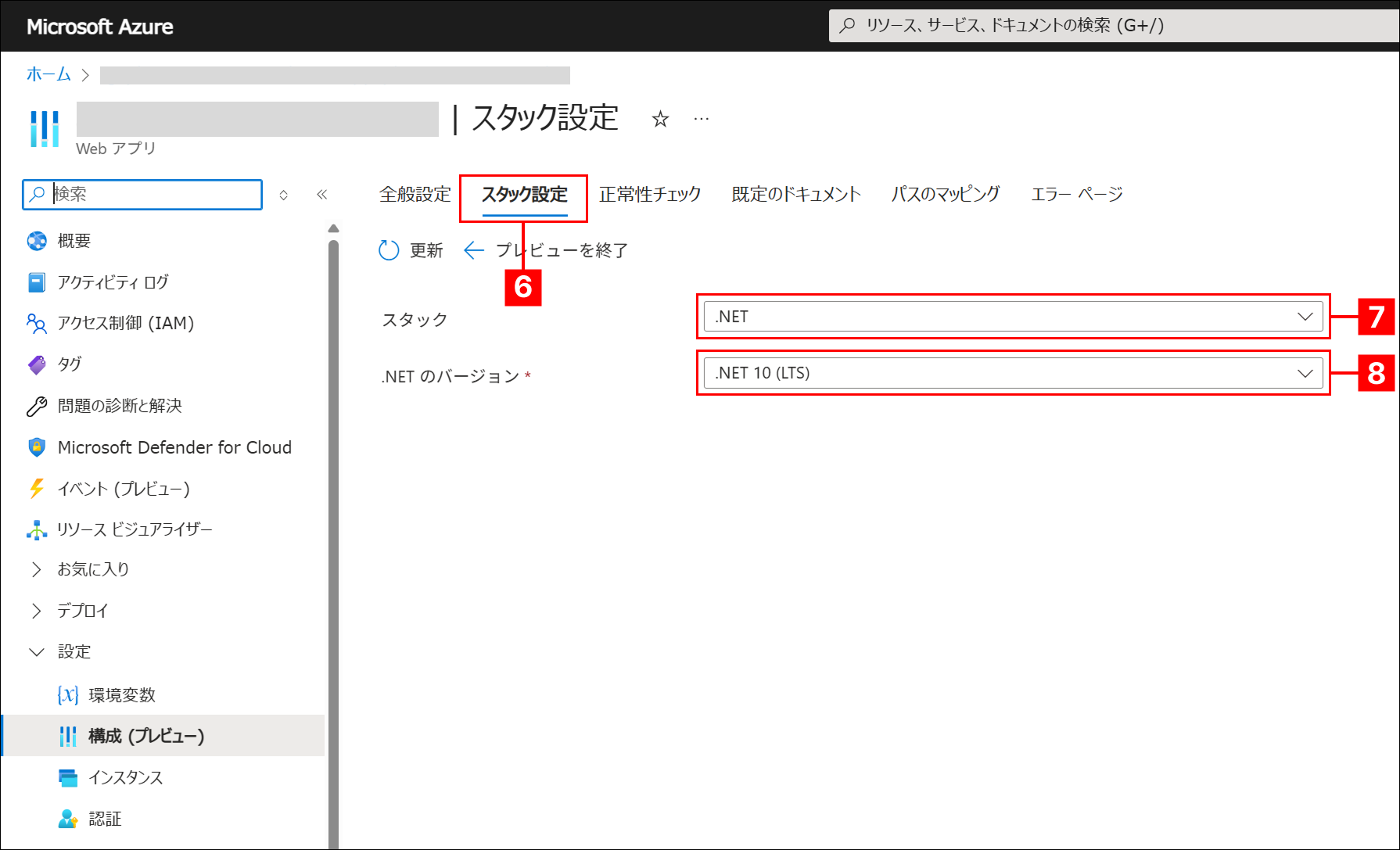1400x850 pixels.
Task: Click the magnifier icon in top search
Action: [847, 26]
